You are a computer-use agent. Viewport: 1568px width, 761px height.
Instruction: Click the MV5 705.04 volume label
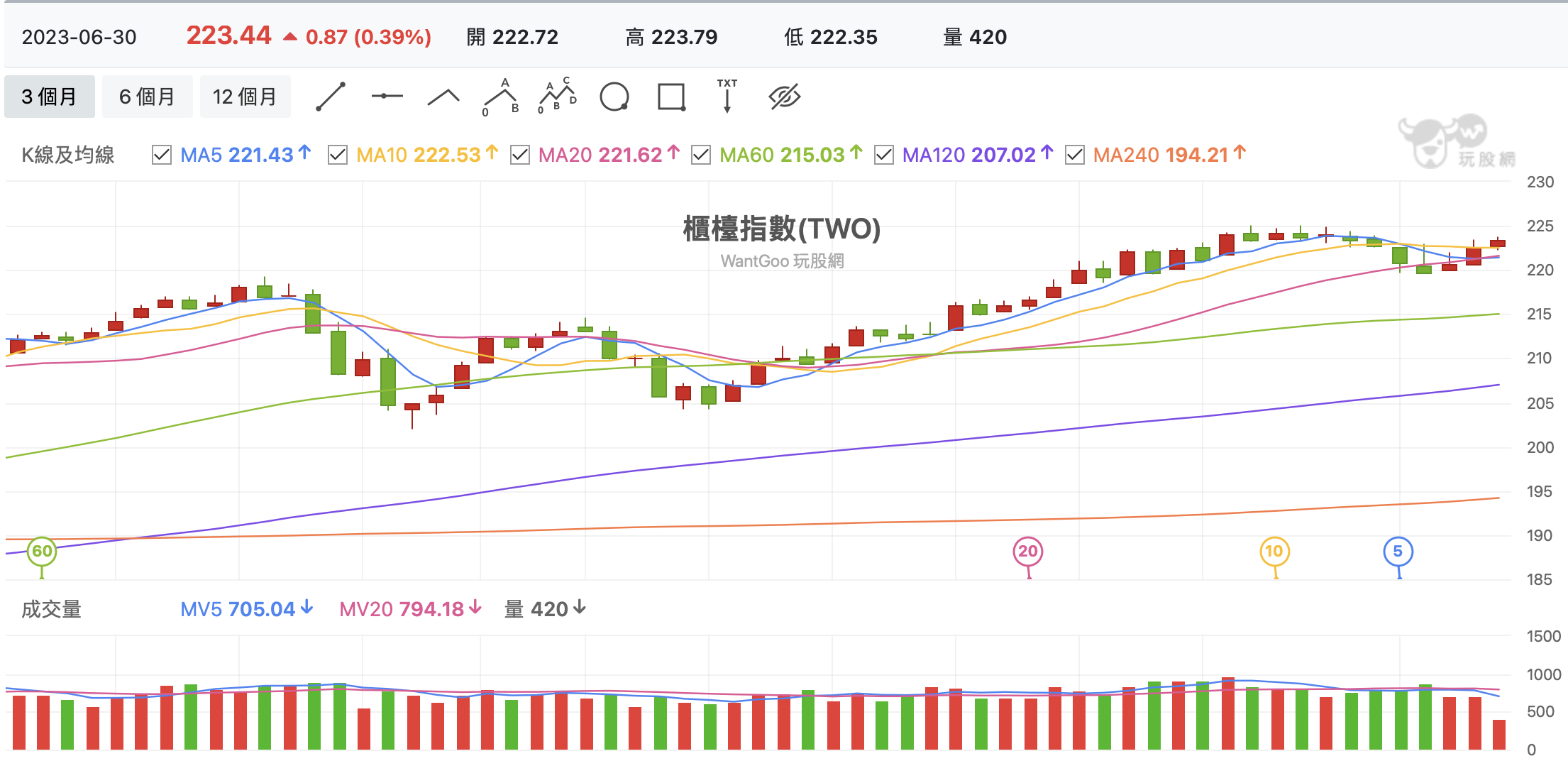247,609
